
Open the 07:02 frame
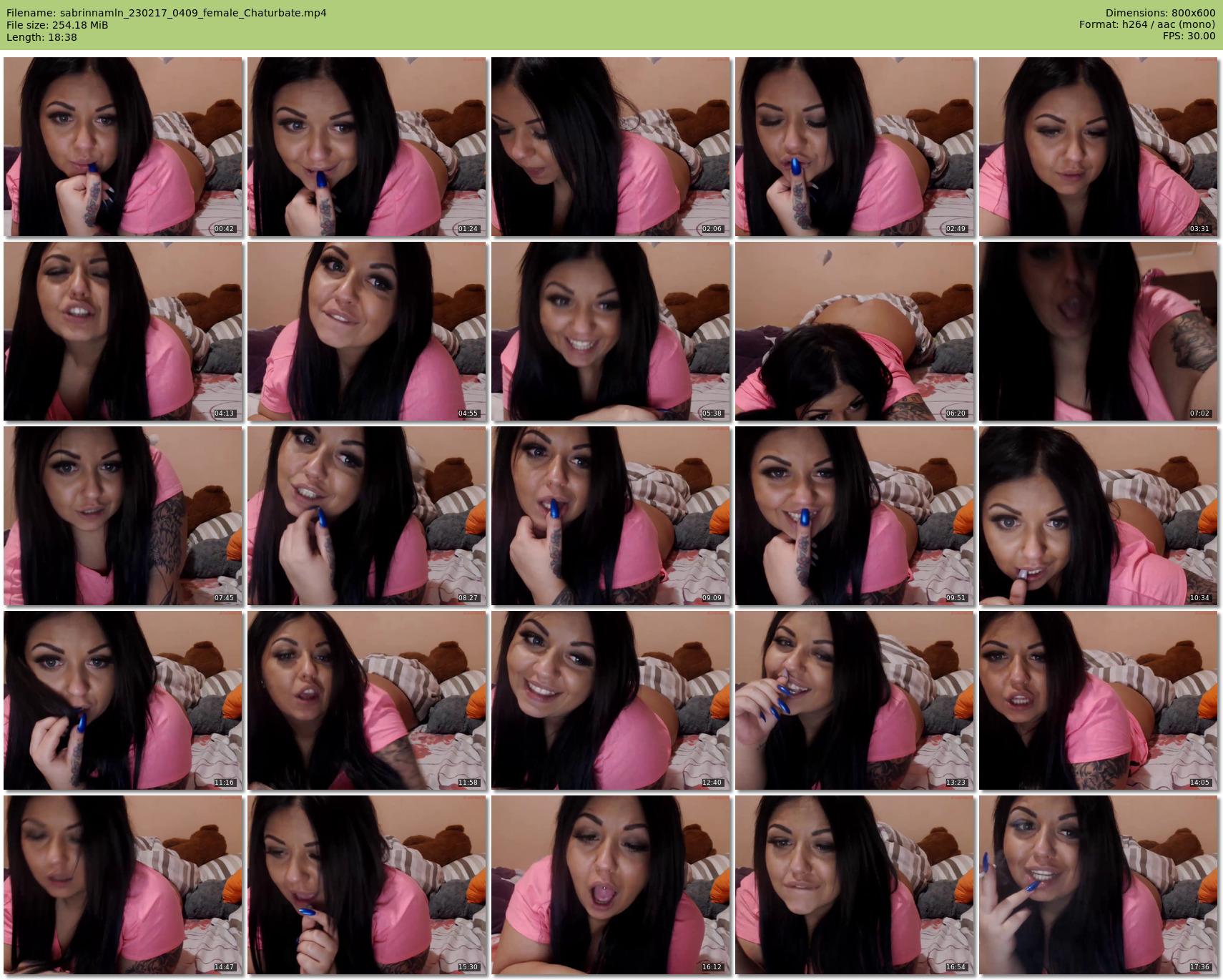point(1099,331)
